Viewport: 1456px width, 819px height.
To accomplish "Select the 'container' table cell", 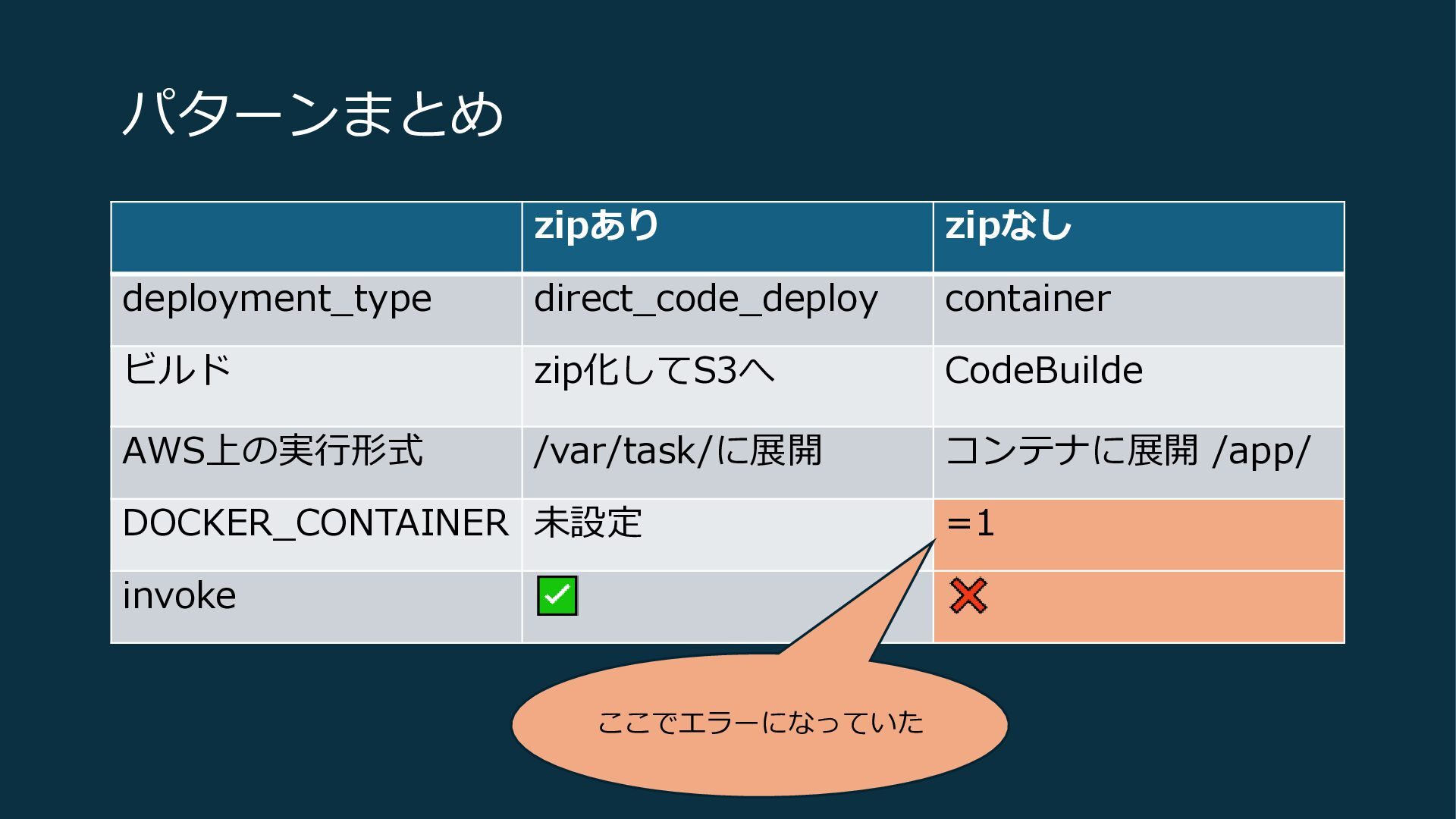I will [x=1028, y=299].
